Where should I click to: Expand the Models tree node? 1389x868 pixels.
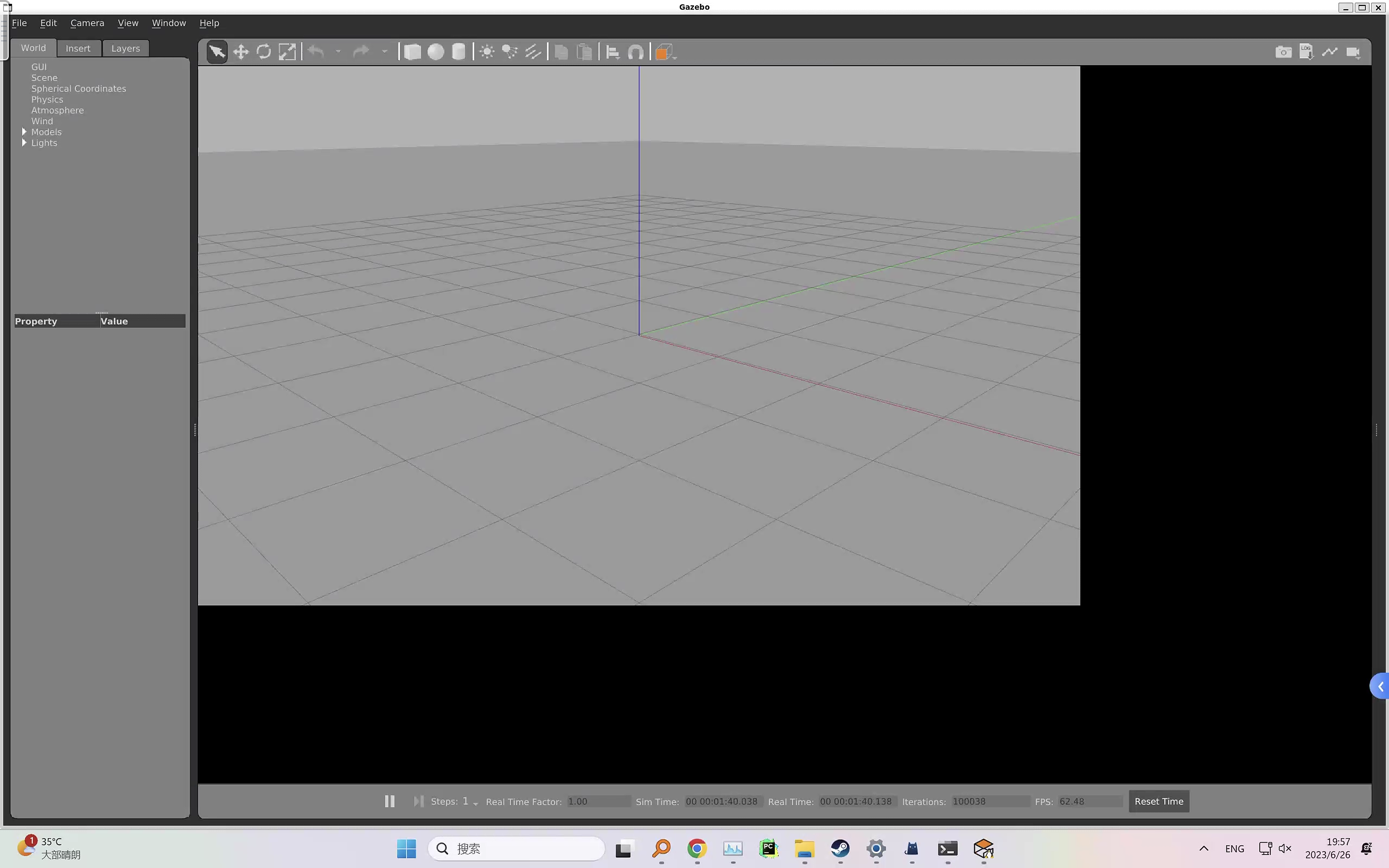[x=24, y=132]
